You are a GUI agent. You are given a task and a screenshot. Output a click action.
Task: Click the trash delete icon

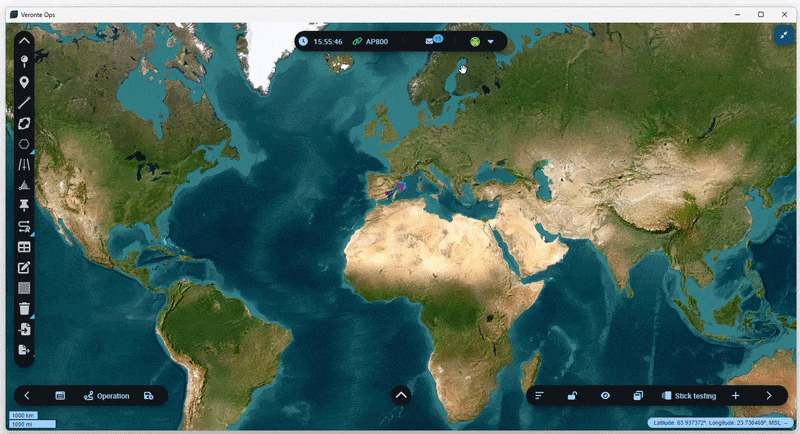[24, 309]
